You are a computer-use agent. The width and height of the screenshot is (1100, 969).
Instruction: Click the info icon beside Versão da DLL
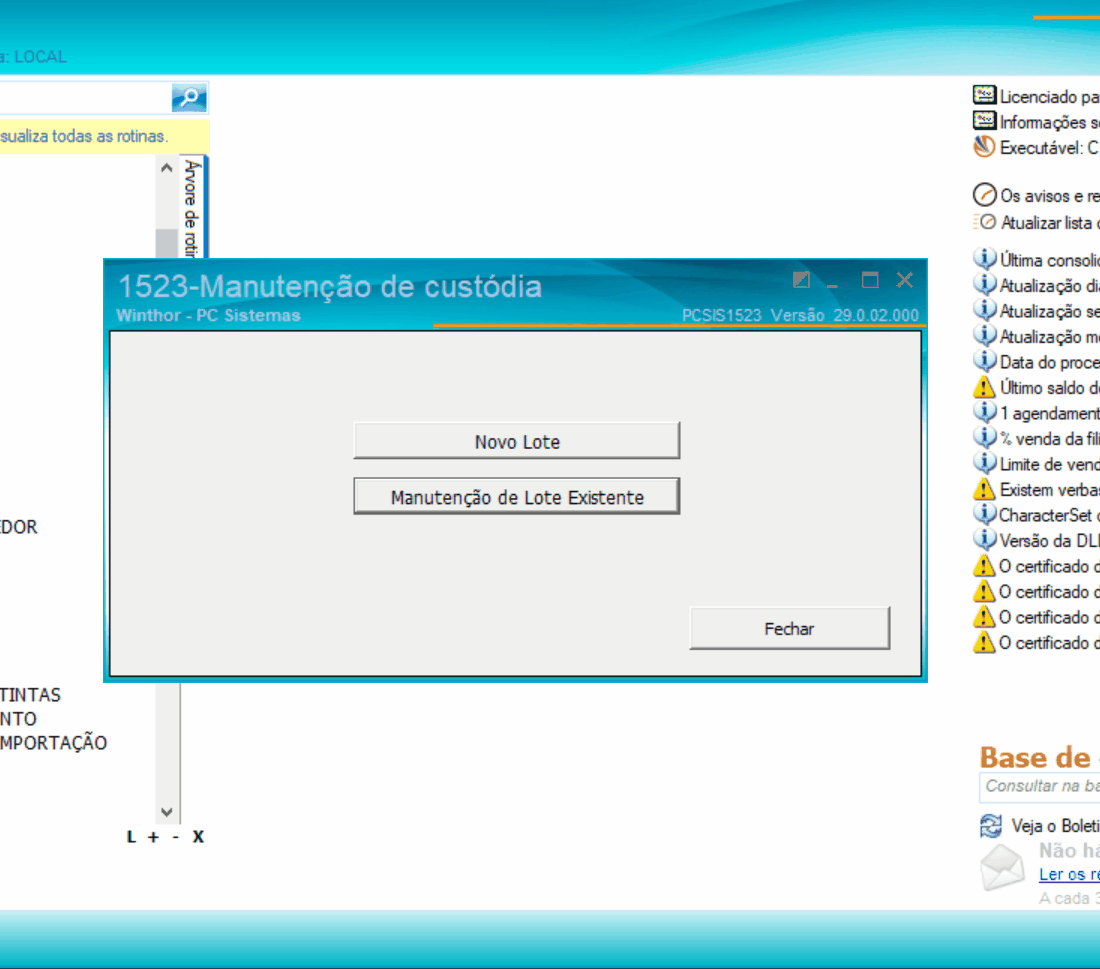[984, 540]
